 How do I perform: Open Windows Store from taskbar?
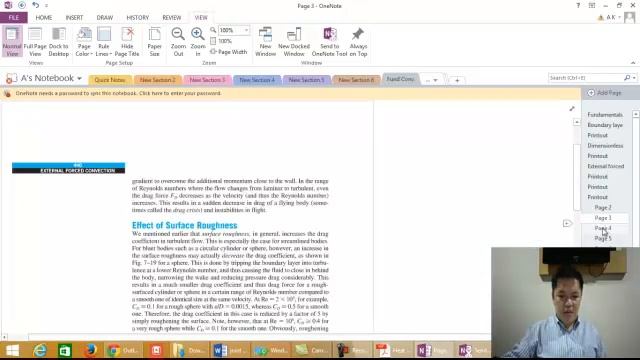(x=64, y=350)
